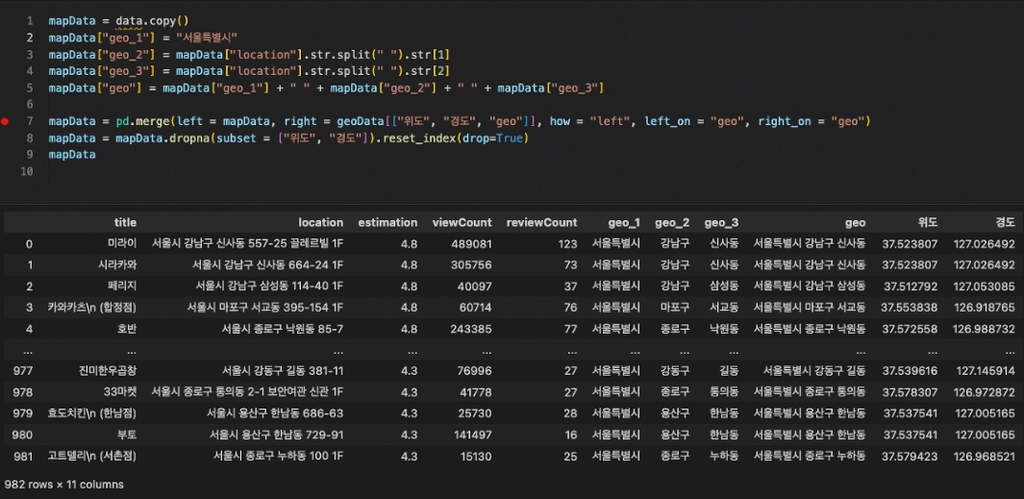Select the reviewCount column header
This screenshot has height=499, width=1024.
542,223
